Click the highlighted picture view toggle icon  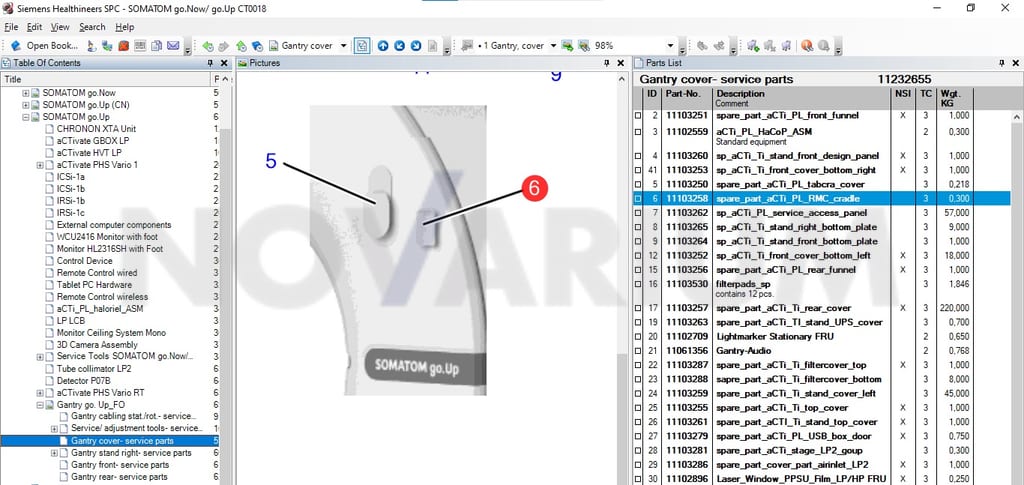[362, 46]
